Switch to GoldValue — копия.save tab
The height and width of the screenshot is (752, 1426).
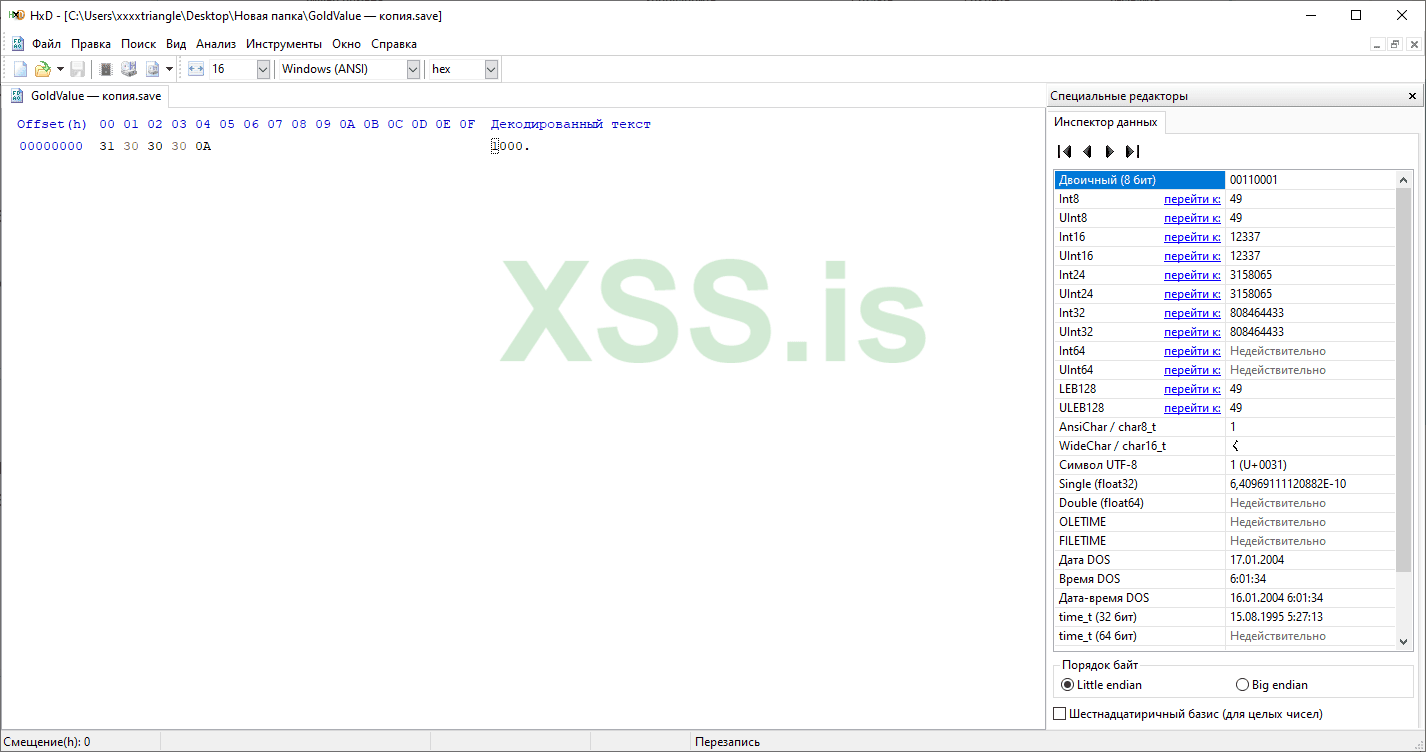tap(86, 96)
